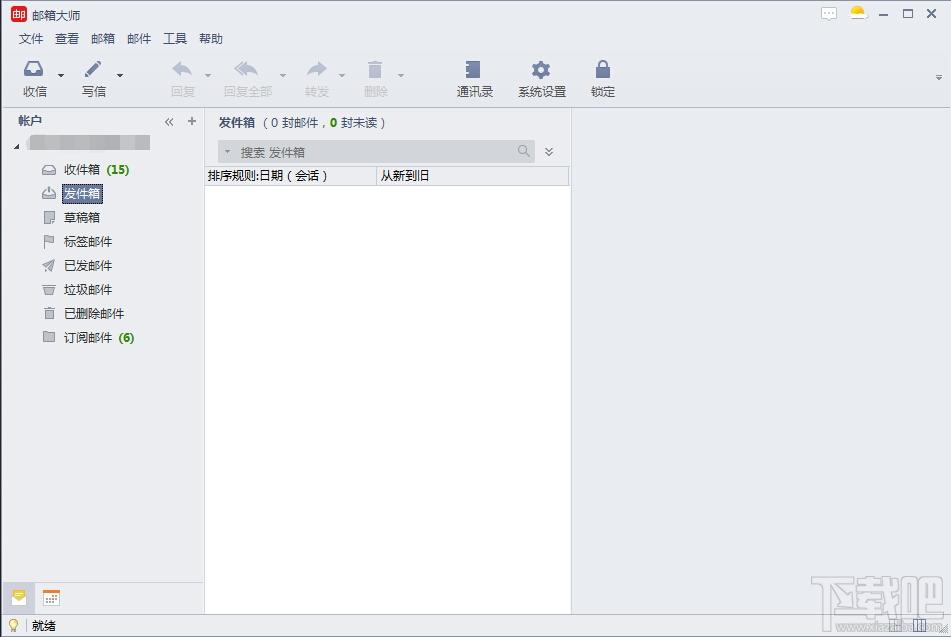The image size is (951, 637).
Task: Click the 就绪 status text
Action: [x=44, y=625]
